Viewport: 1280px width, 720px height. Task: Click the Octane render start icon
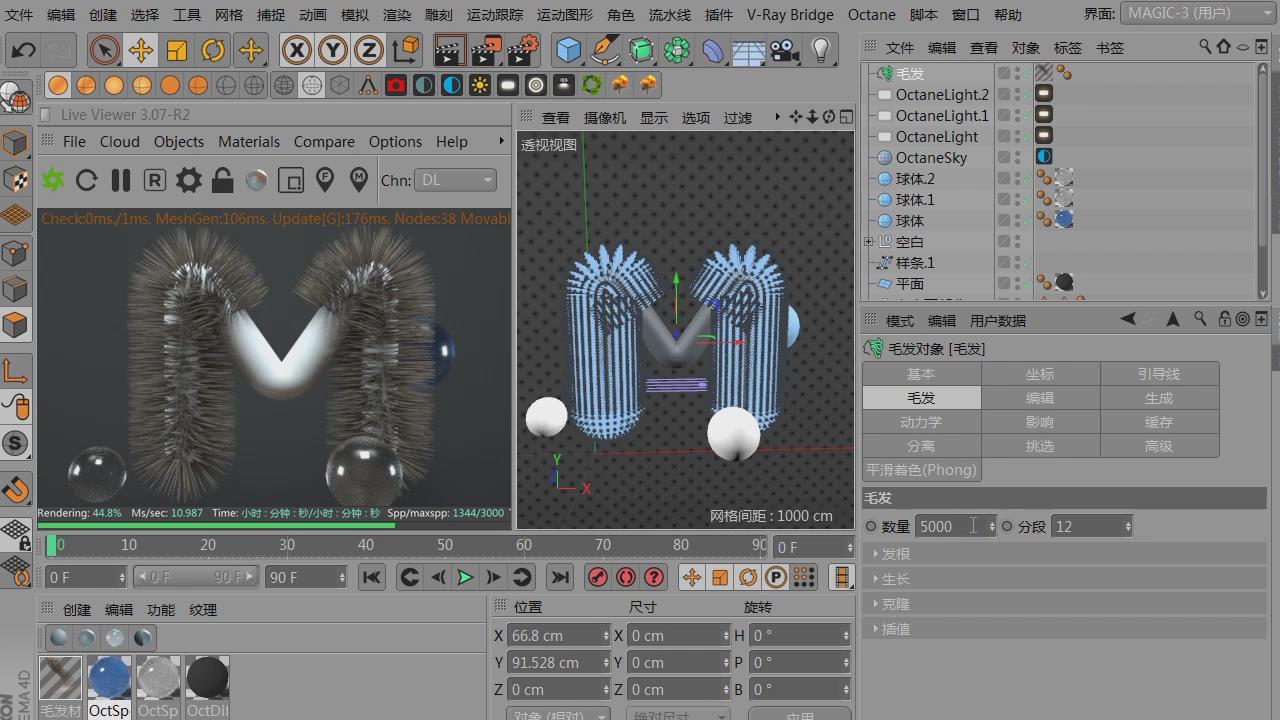(53, 180)
